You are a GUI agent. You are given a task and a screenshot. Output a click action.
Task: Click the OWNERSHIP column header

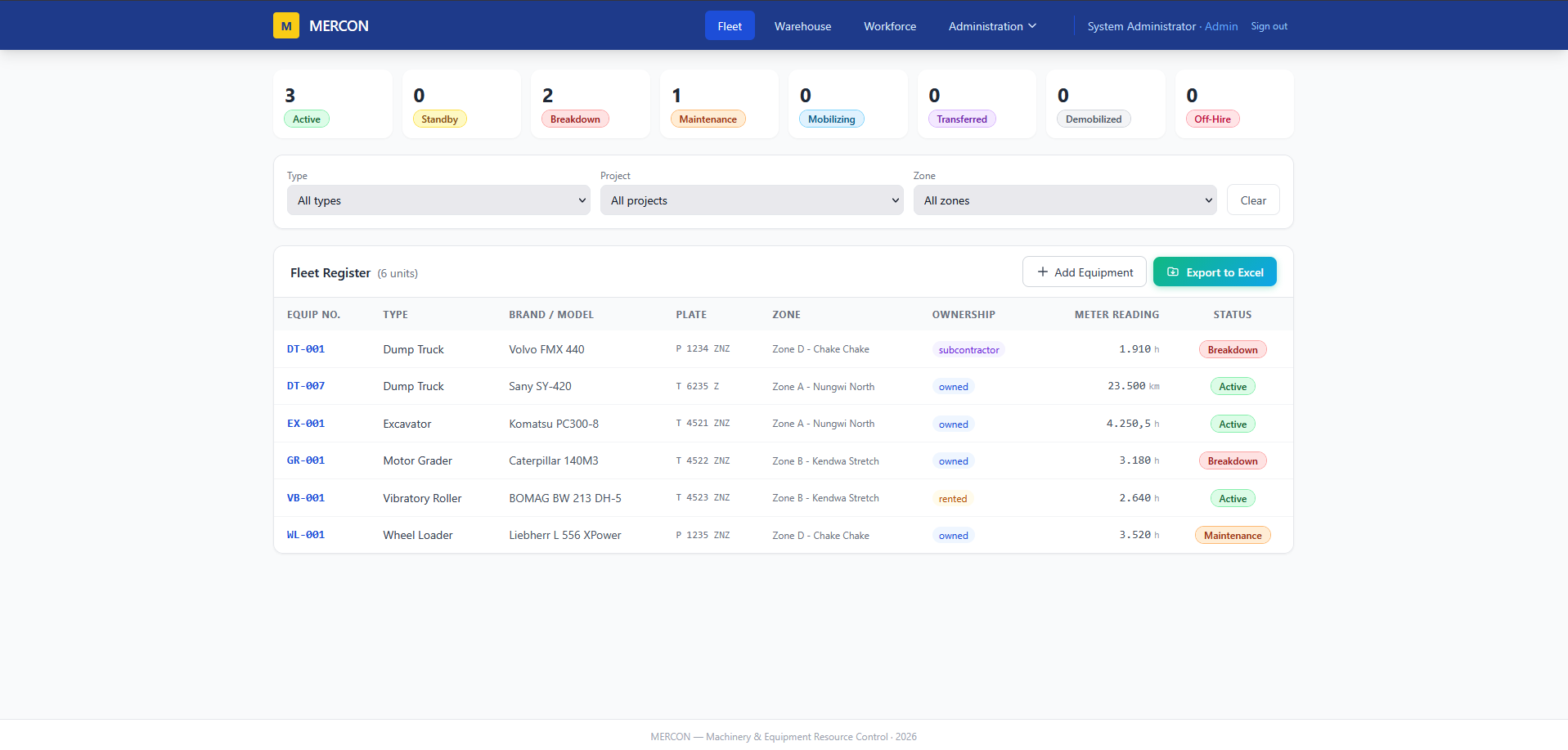(964, 315)
